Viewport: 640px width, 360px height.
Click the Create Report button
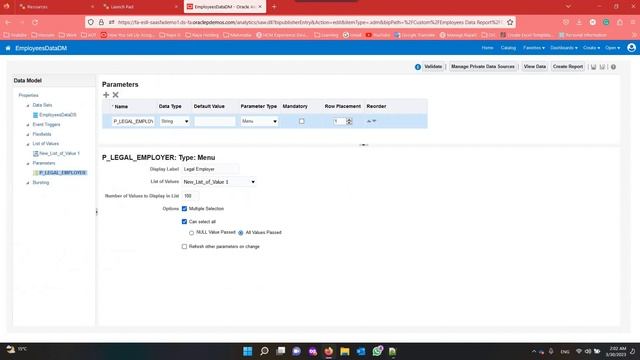click(x=568, y=67)
